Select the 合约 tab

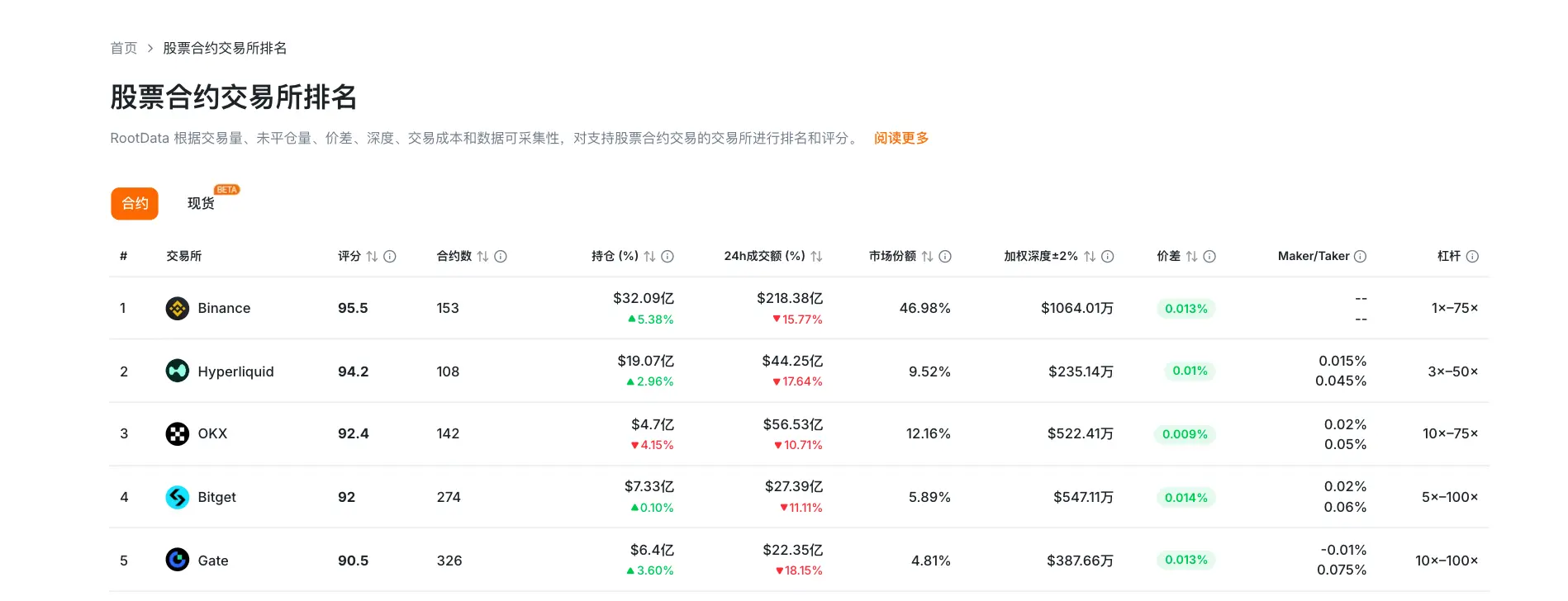tap(135, 204)
